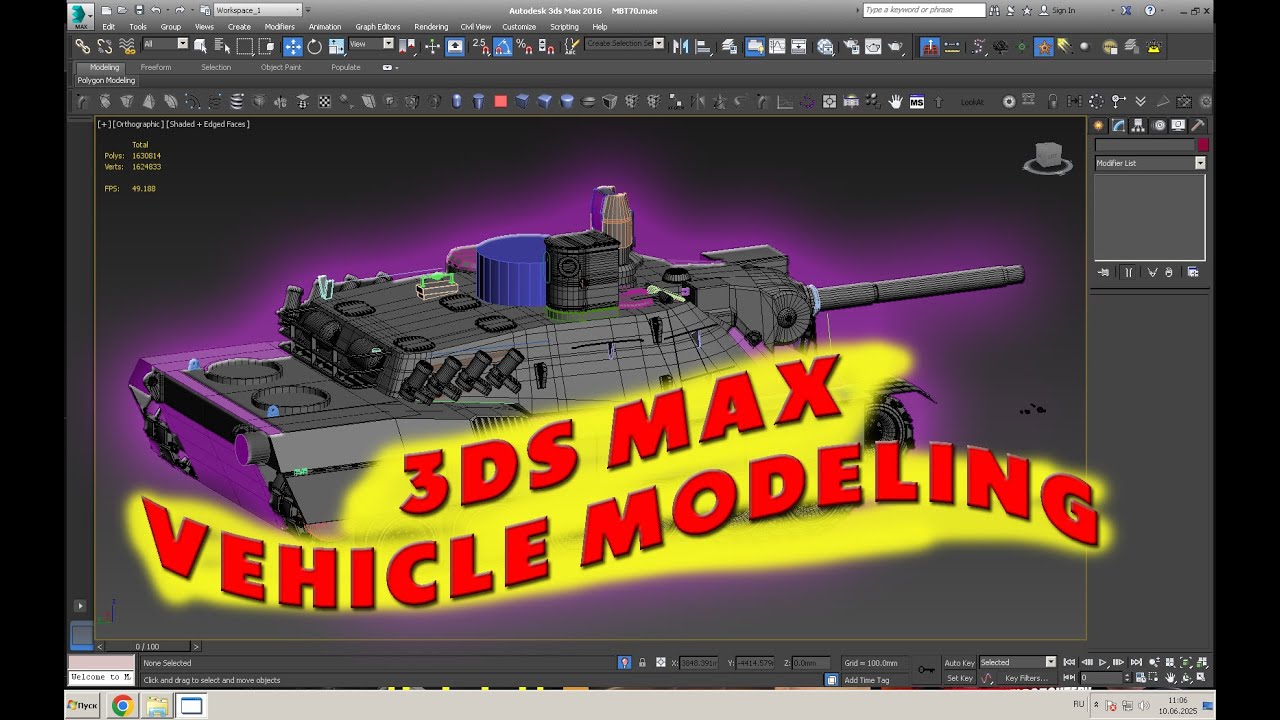Expand the Polygon Modeling panel
This screenshot has height=720, width=1280.
(x=106, y=80)
